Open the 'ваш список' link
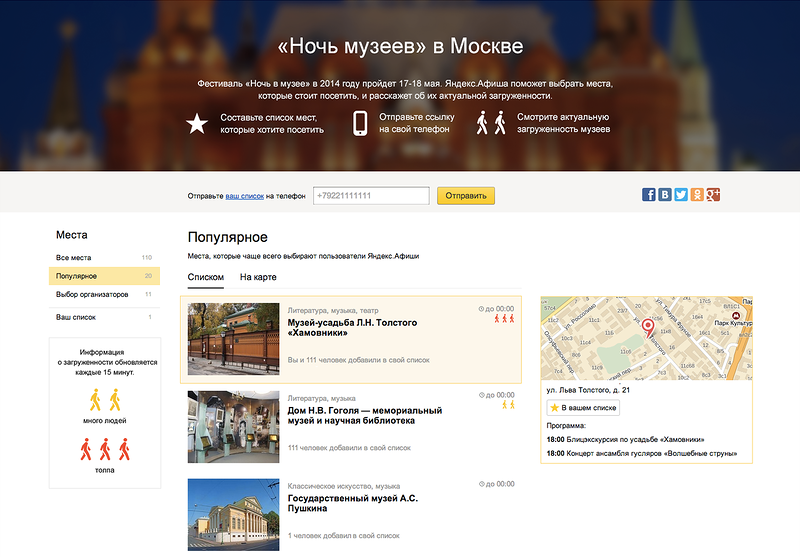 245,196
